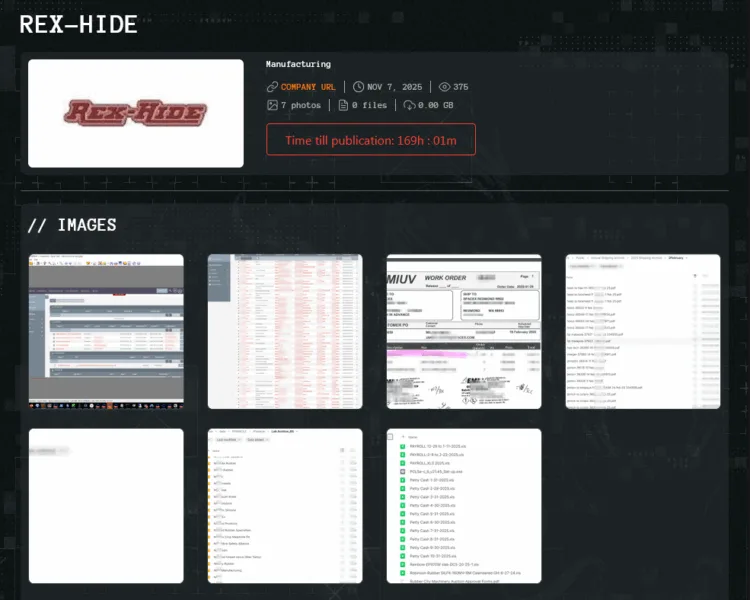Open the COMPANY URL link
Screen dimensions: 750x600
pos(308,87)
